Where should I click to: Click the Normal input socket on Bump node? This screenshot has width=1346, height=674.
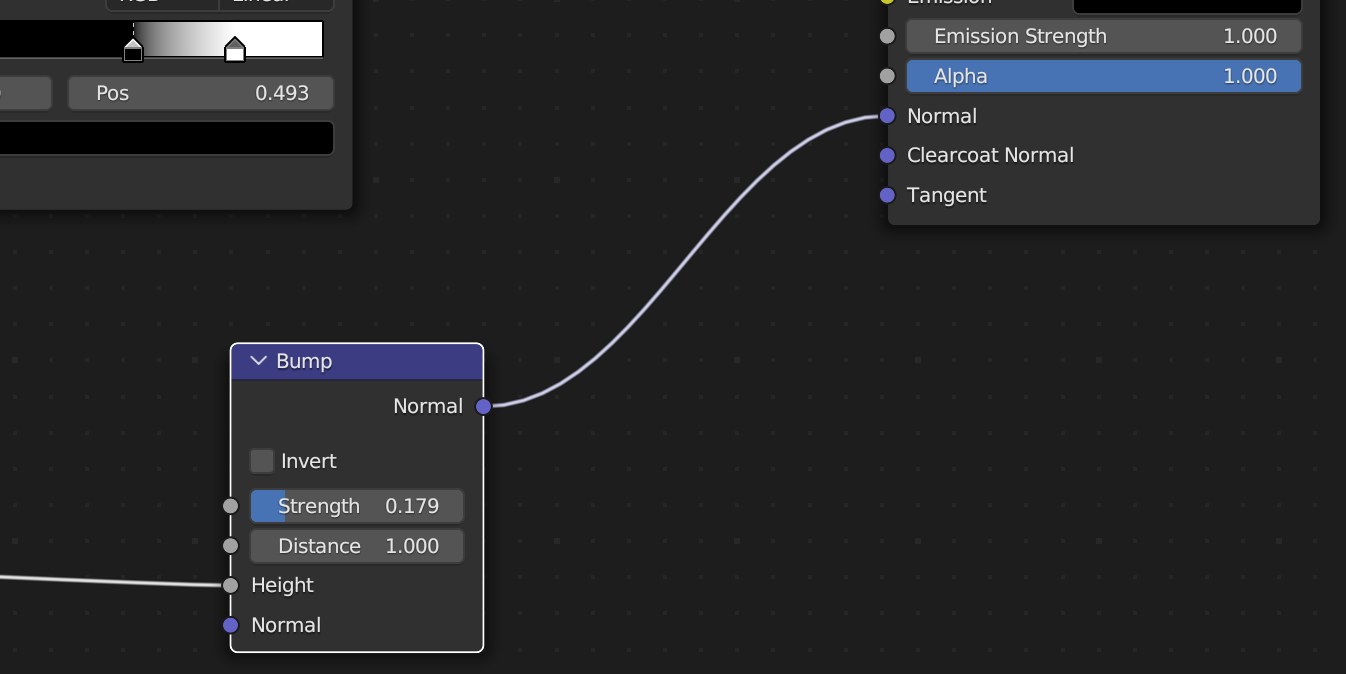[x=231, y=625]
